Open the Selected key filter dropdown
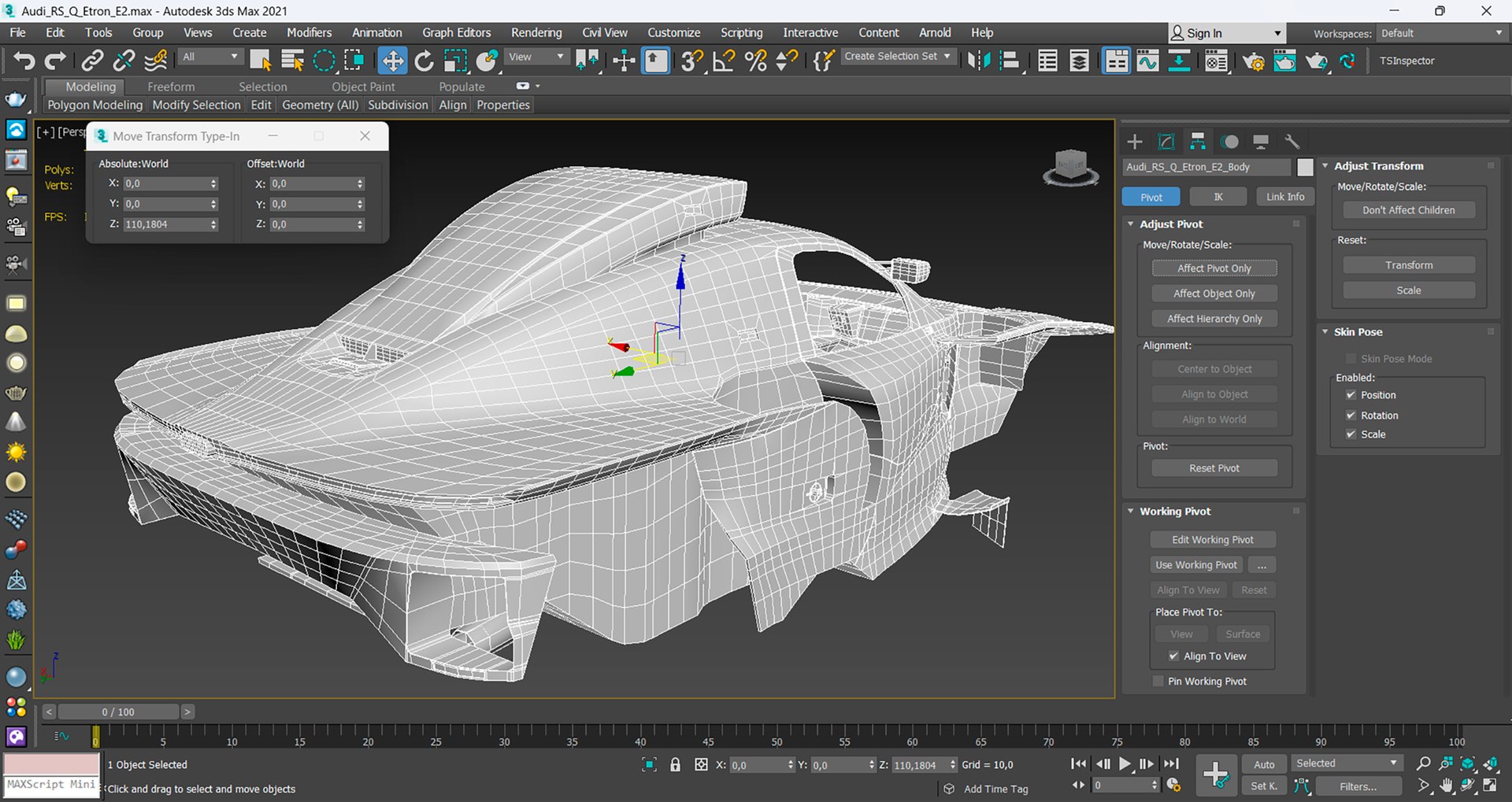The height and width of the screenshot is (802, 1512). [1347, 763]
